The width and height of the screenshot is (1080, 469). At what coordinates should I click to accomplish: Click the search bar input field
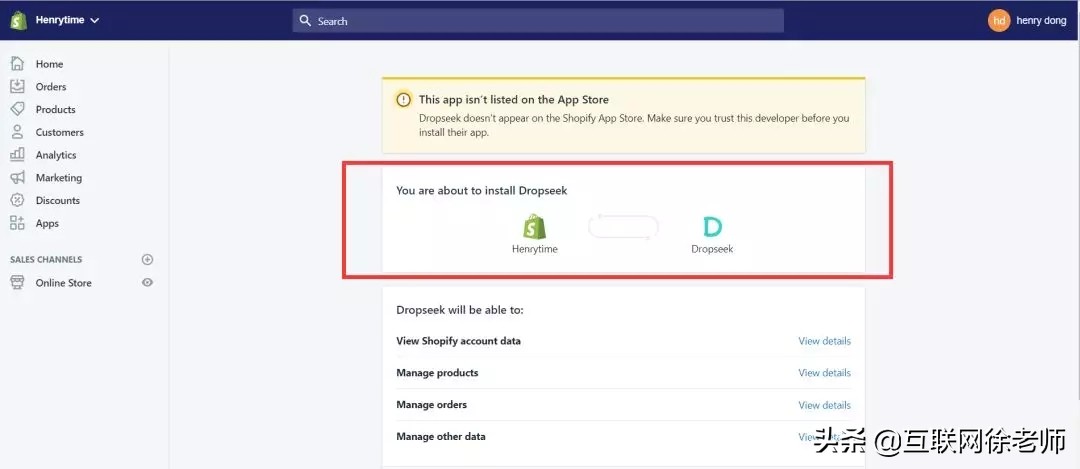pos(538,21)
